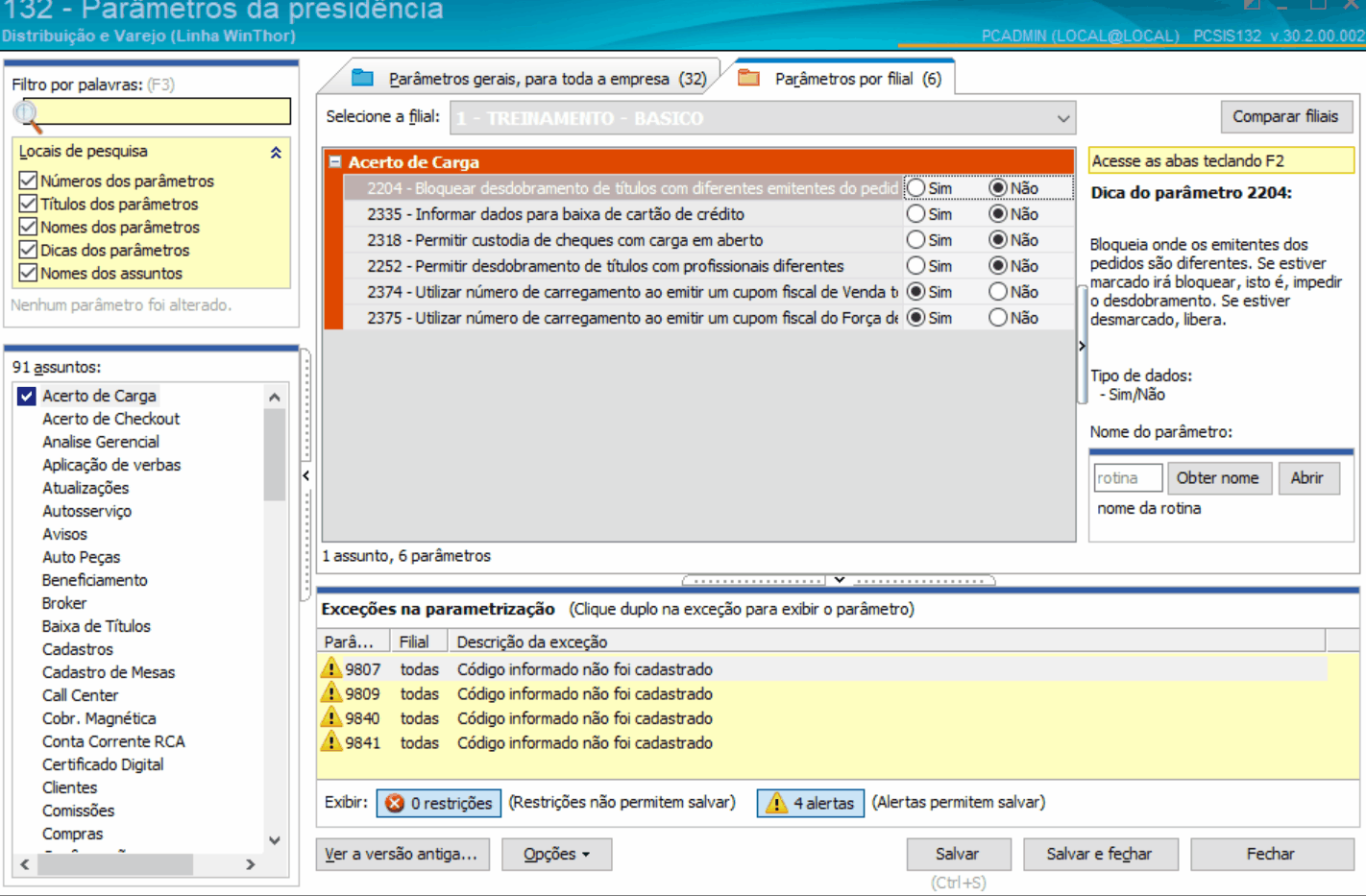Collapse exceptions panel with horizontal splitter arrow

pyautogui.click(x=839, y=580)
